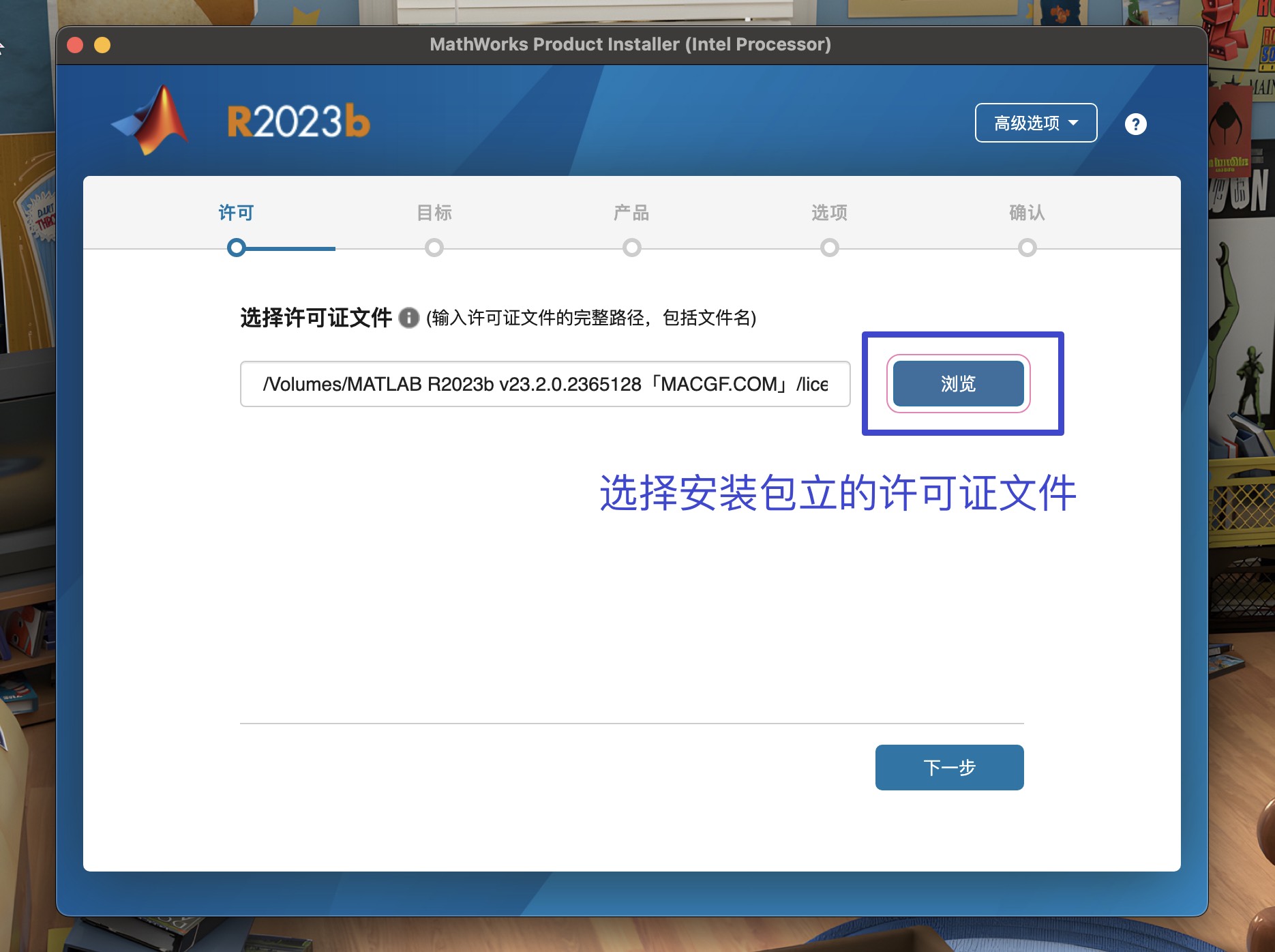Viewport: 1275px width, 952px height.
Task: Select the 目标 step label
Action: pos(435,212)
